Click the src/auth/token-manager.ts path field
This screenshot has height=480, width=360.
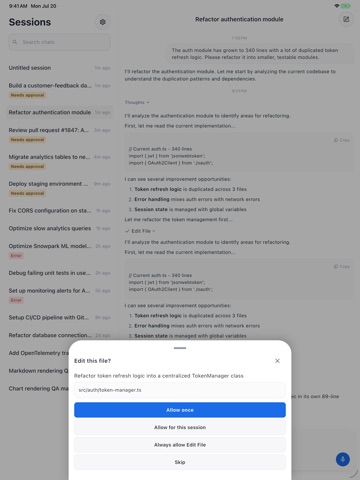pos(180,390)
